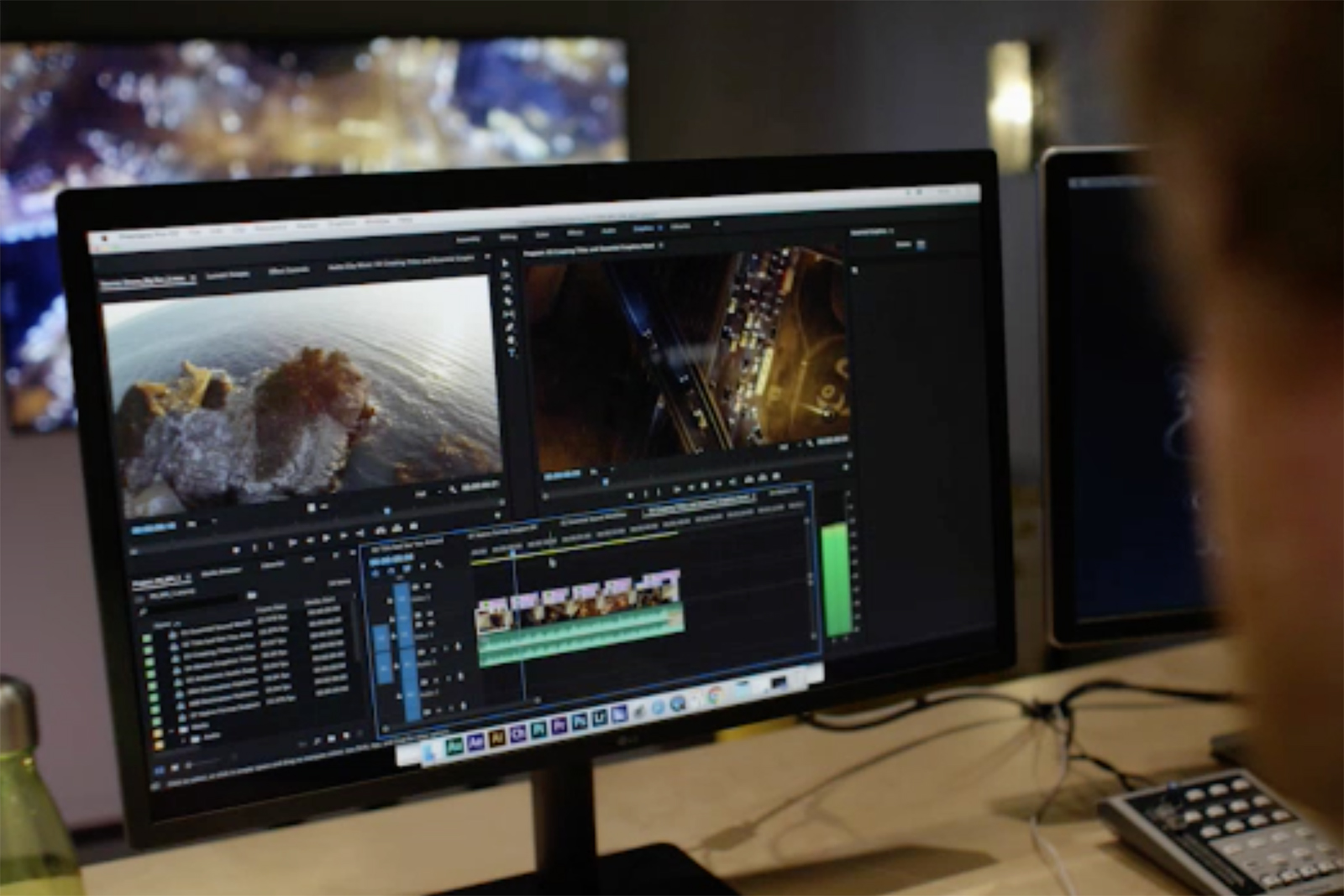This screenshot has height=896, width=1344.
Task: Click the Program Monitor Lift button
Action: pos(749,479)
